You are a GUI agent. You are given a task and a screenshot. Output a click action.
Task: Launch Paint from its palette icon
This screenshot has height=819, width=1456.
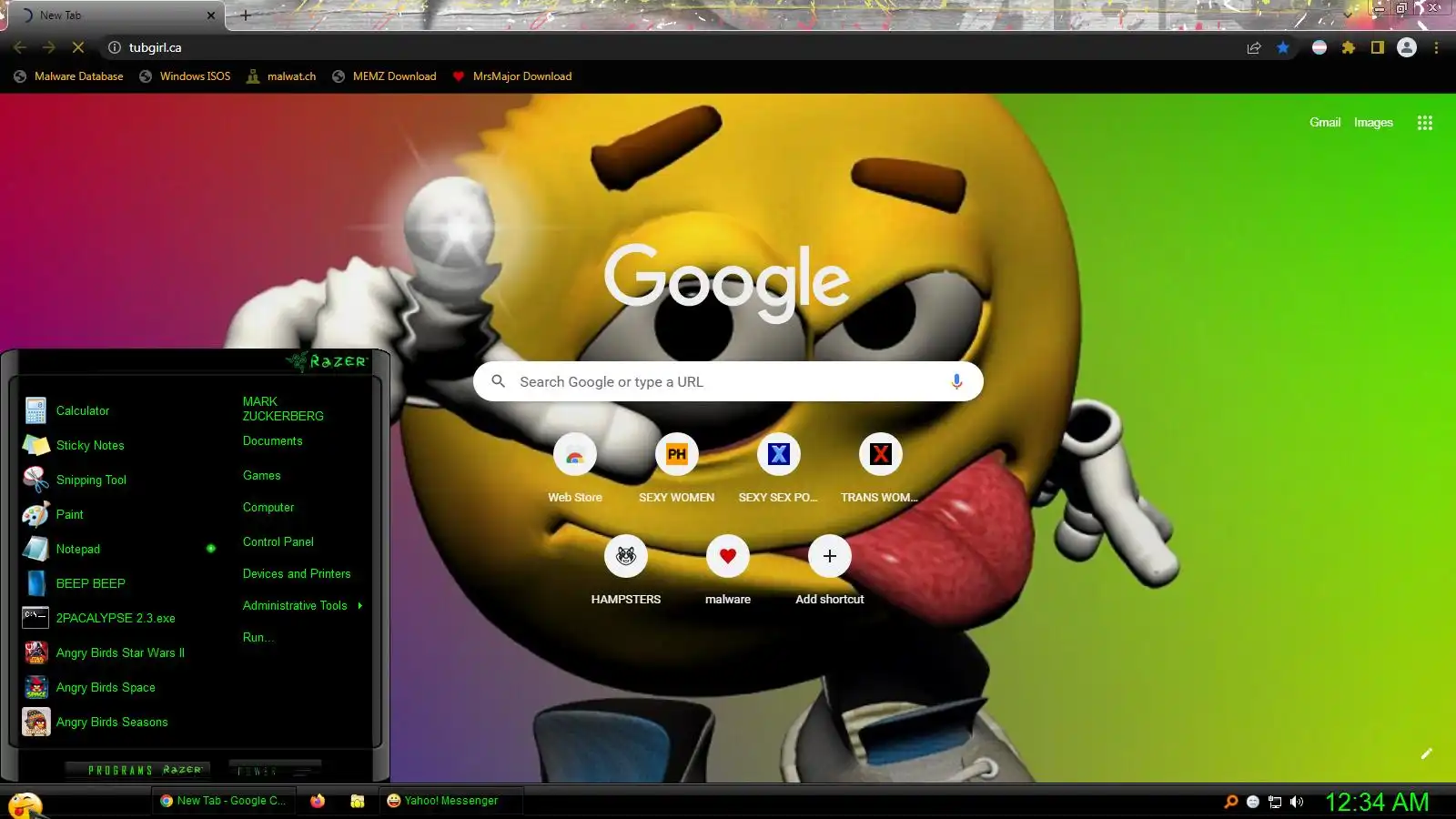[x=35, y=514]
